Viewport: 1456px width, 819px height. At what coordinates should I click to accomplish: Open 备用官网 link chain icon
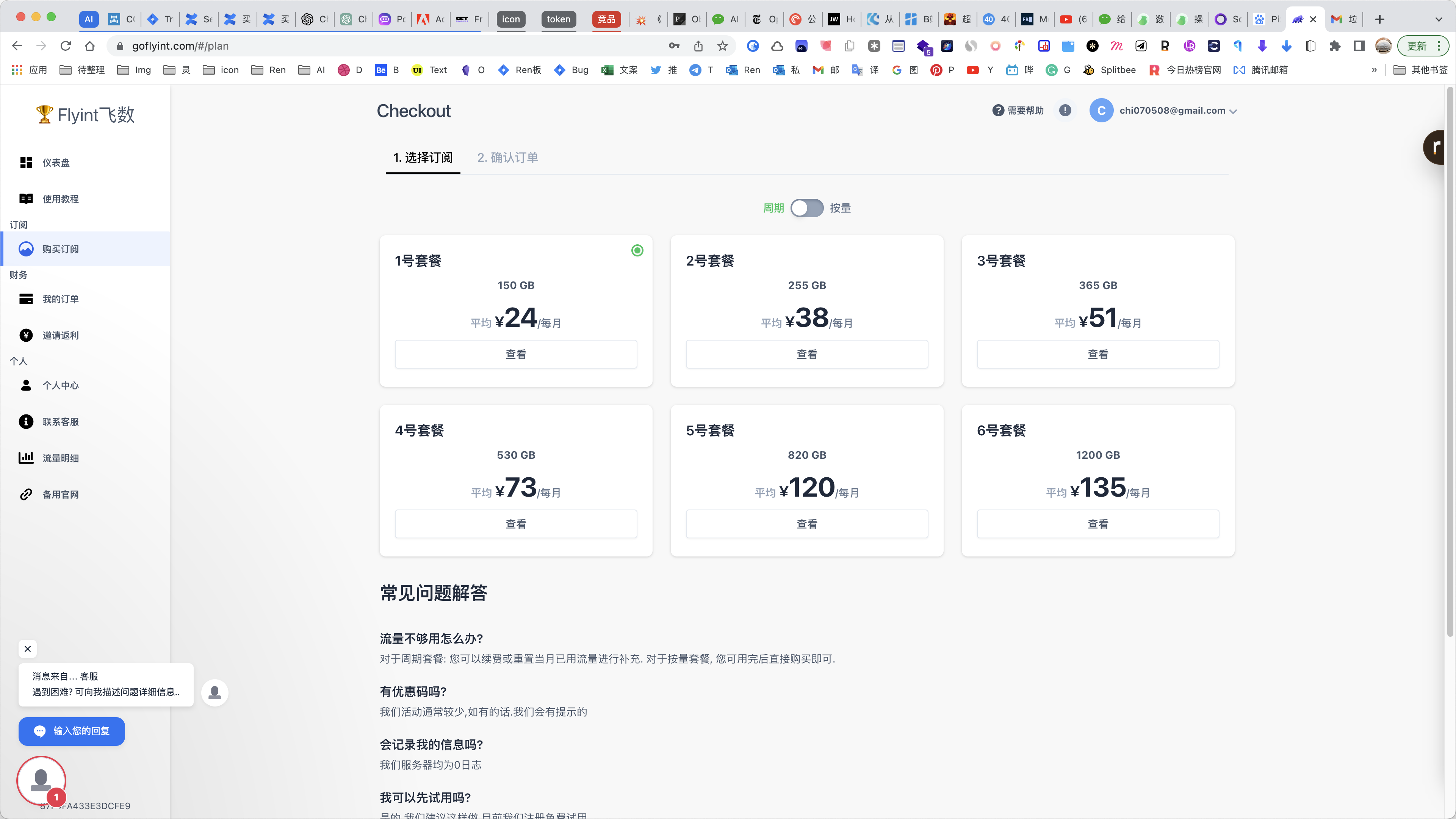click(x=26, y=494)
